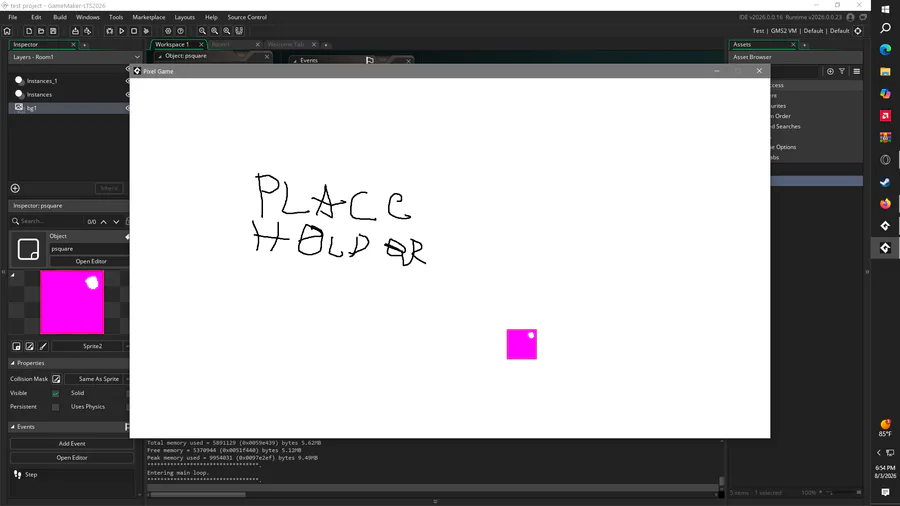The width and height of the screenshot is (900, 506).
Task: Open Firefox from the taskbar
Action: pos(885,204)
